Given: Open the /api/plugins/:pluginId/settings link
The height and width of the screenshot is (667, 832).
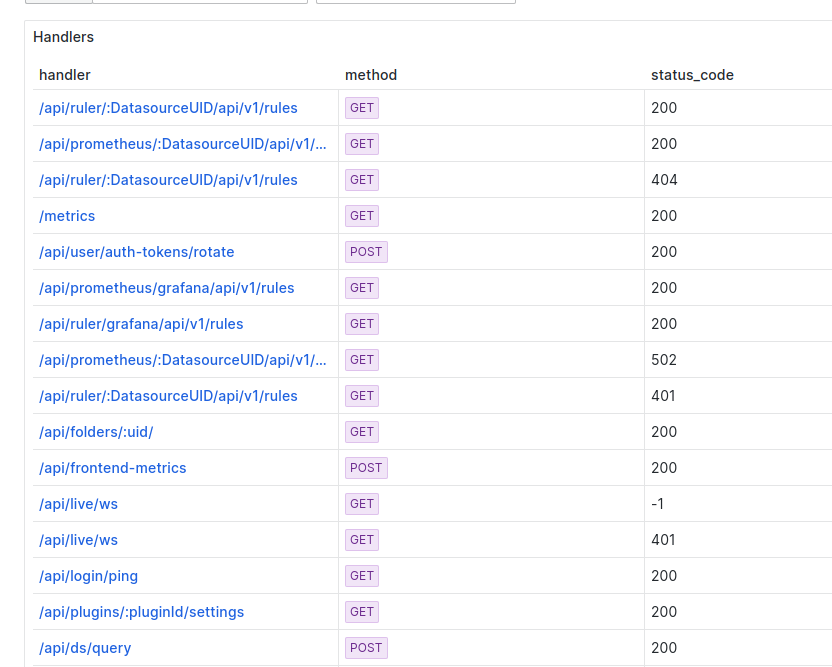Looking at the screenshot, I should (141, 611).
